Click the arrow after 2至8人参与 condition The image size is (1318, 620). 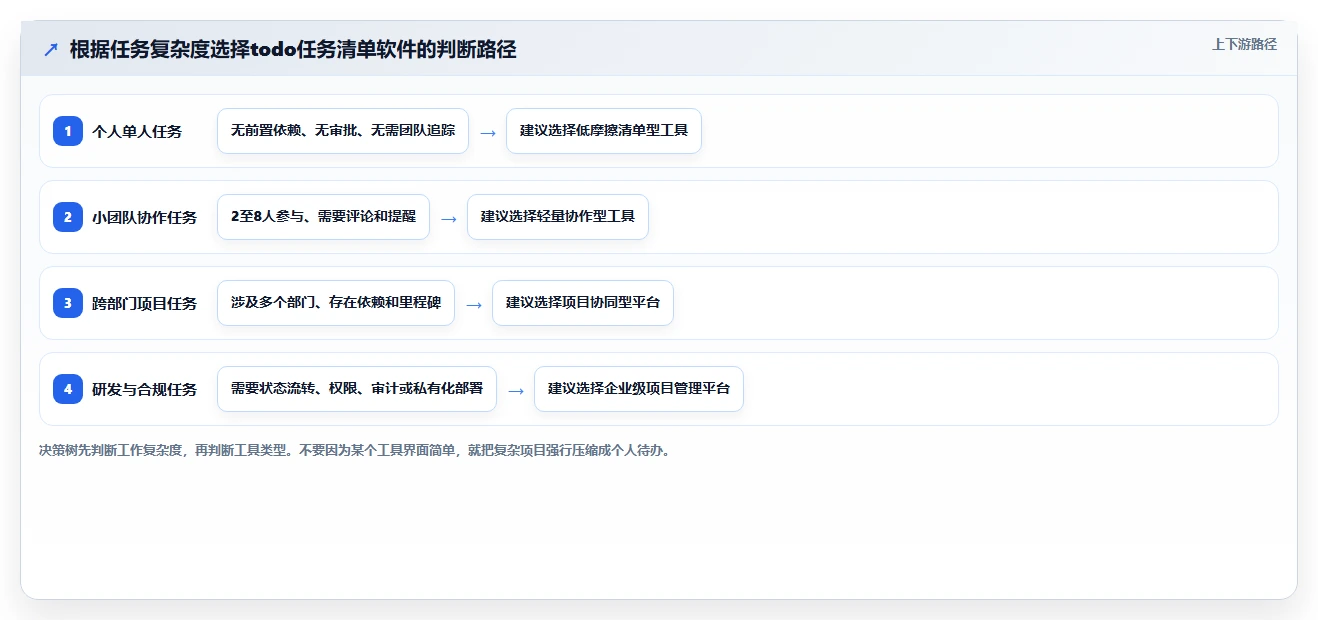click(x=448, y=218)
